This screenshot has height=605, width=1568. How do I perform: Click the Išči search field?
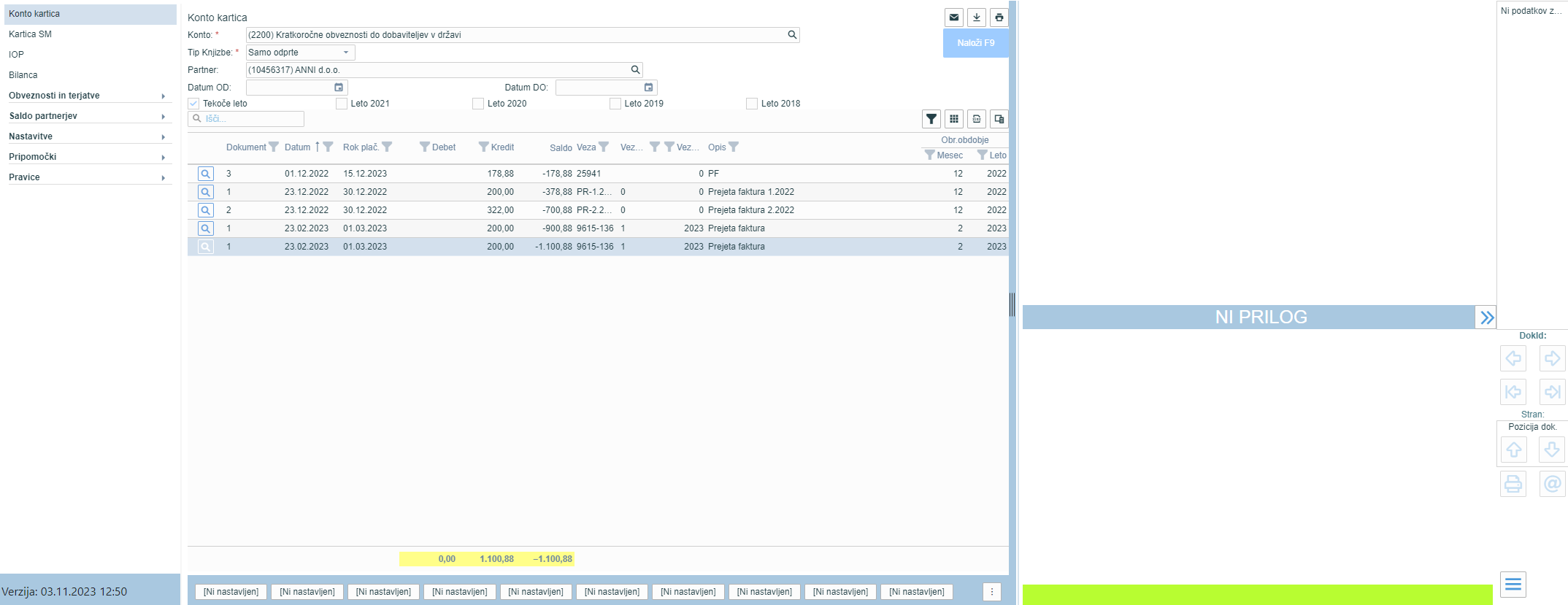[x=246, y=118]
